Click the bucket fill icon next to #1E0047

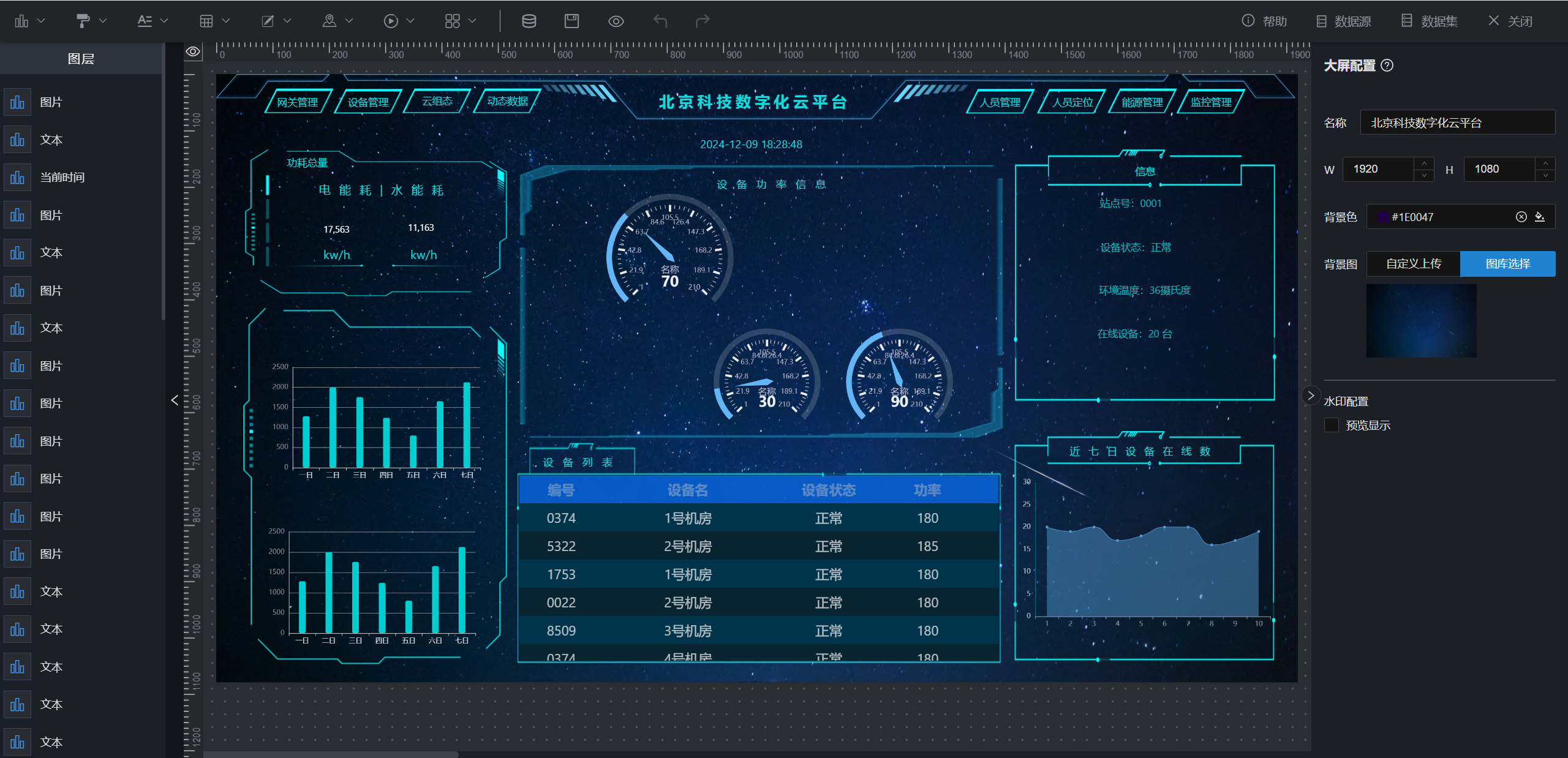pyautogui.click(x=1540, y=217)
